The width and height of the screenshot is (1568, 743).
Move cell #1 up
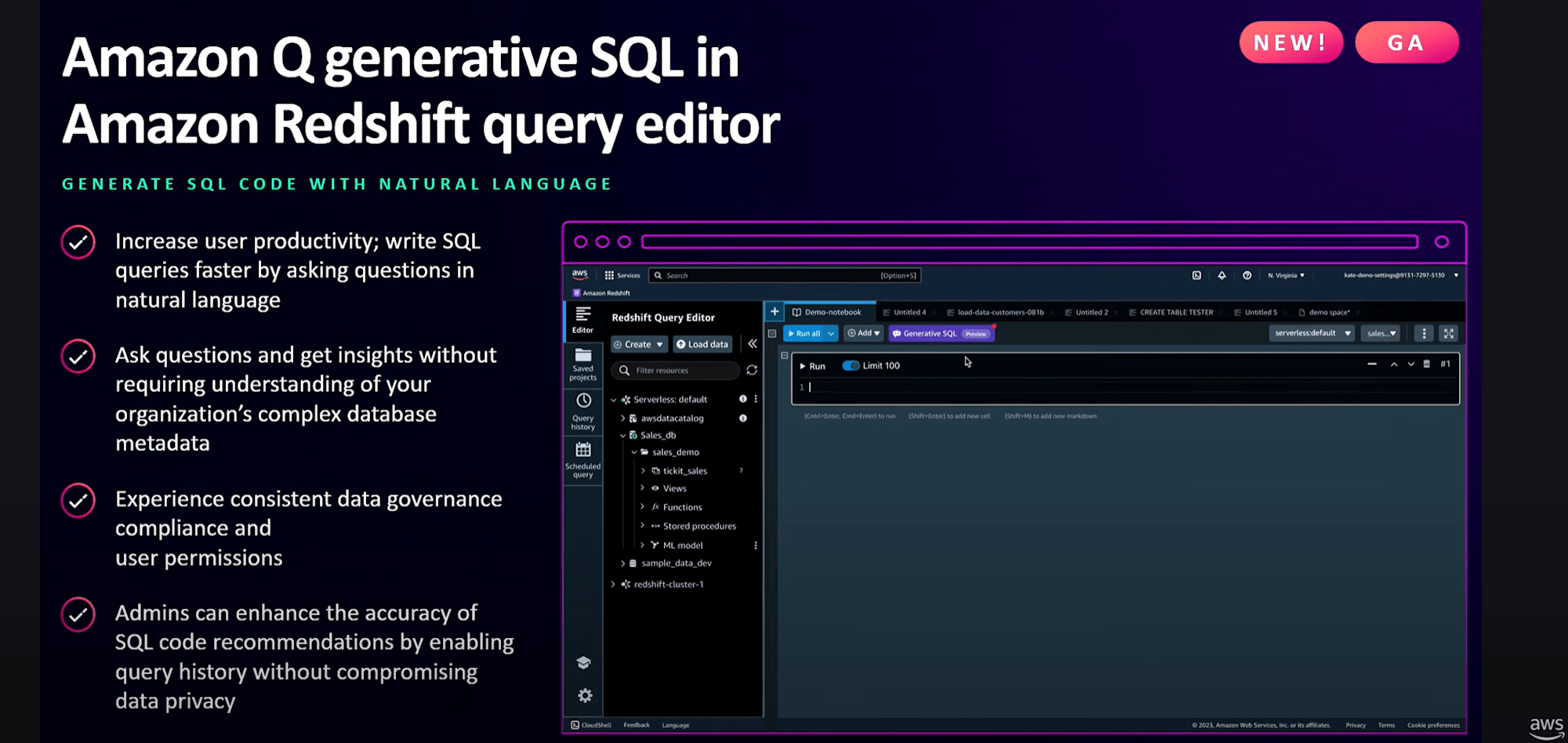[1393, 364]
